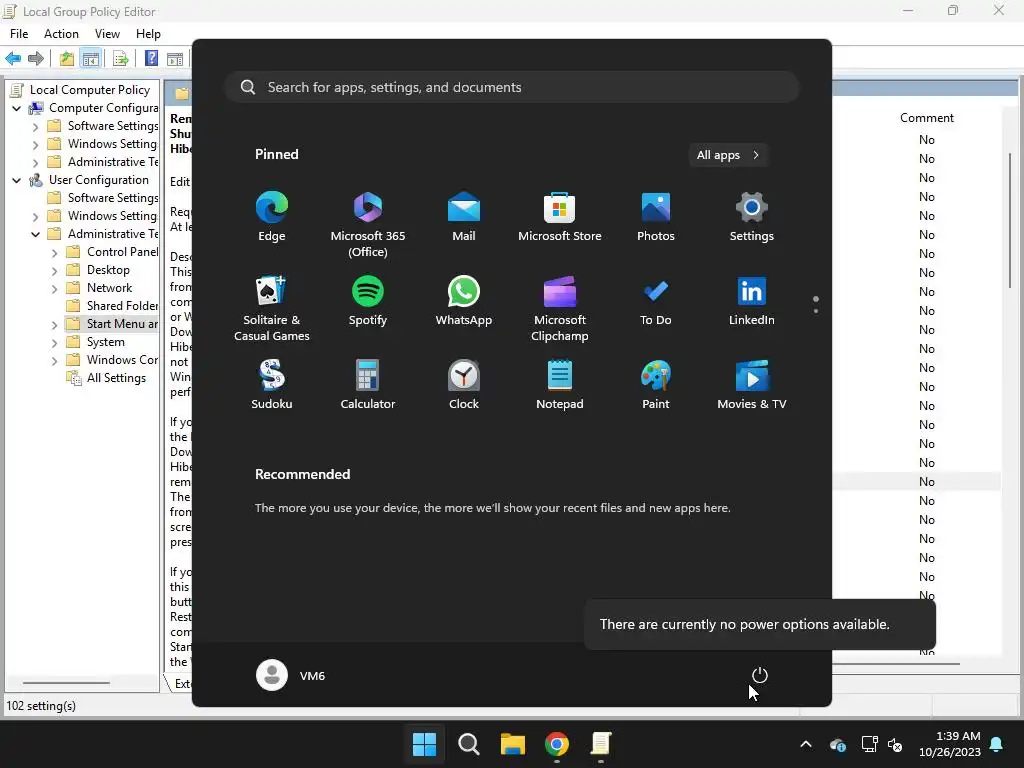Open Settings from pinned apps

752,217
